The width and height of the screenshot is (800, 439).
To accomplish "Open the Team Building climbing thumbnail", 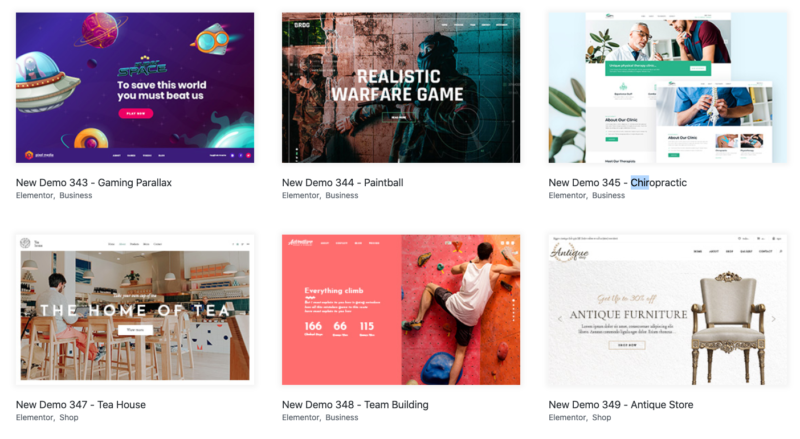I will (x=401, y=310).
